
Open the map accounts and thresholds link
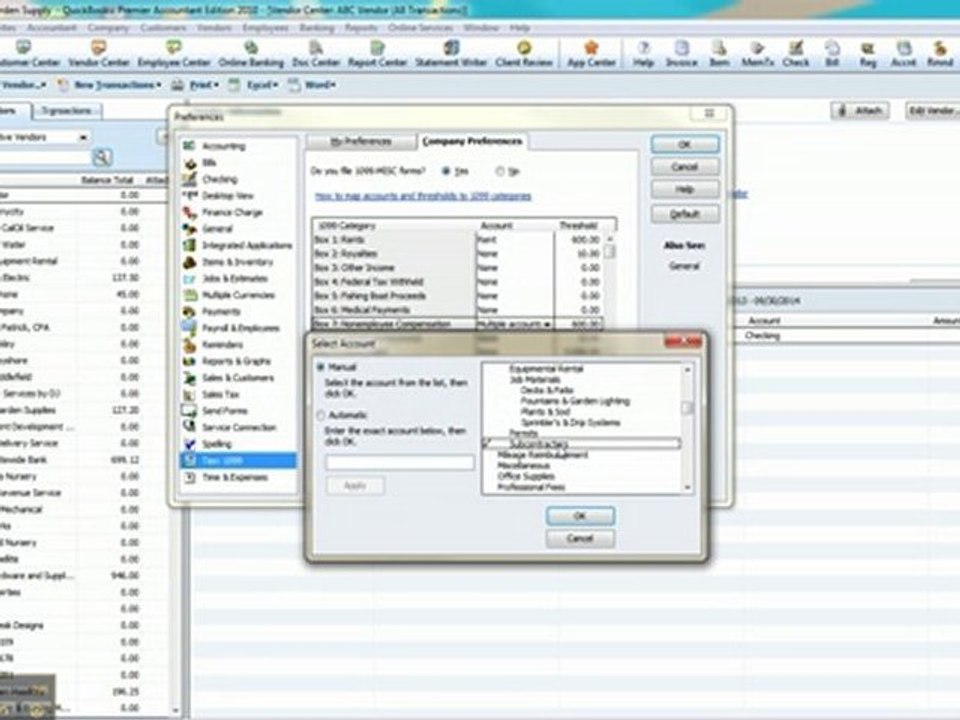[x=423, y=197]
